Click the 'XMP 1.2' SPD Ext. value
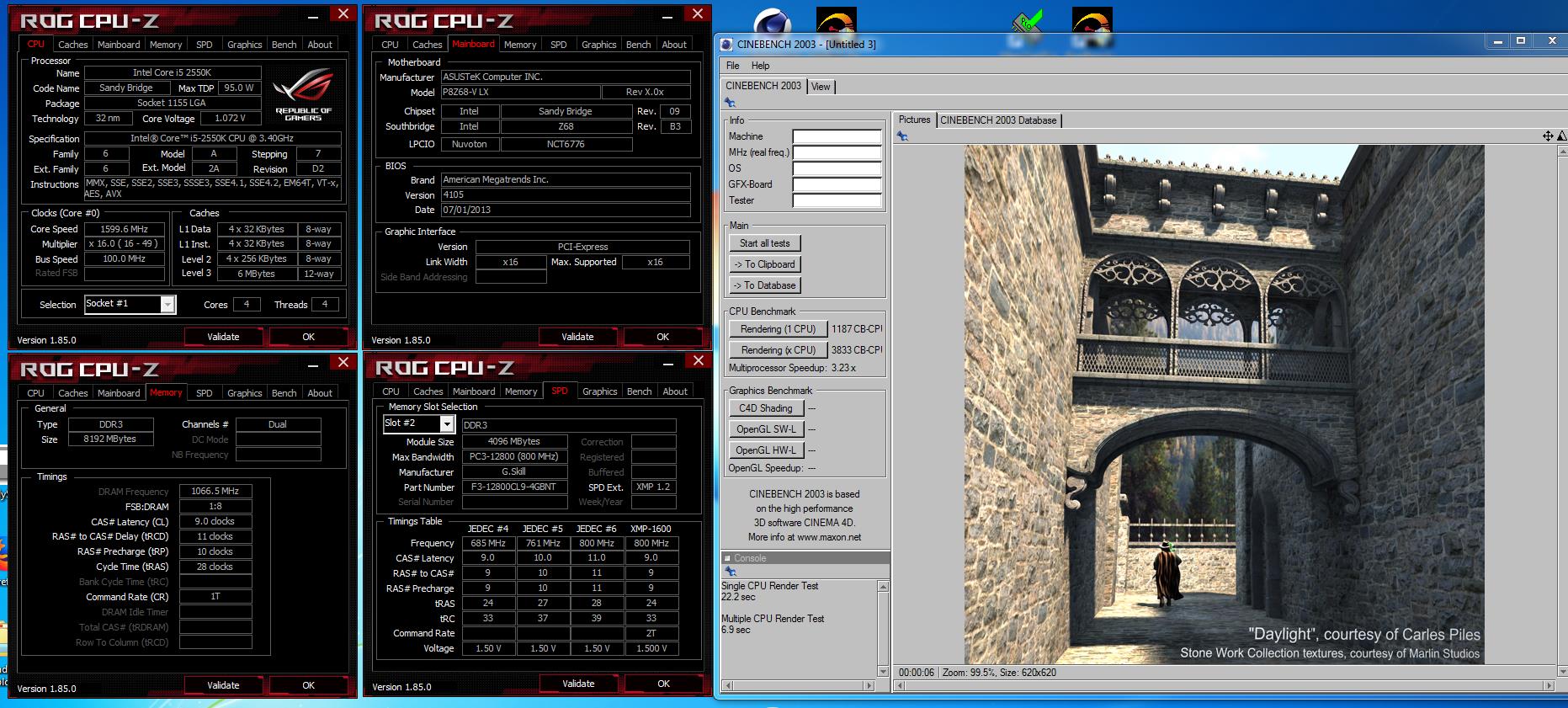The image size is (1568, 708). [x=654, y=487]
